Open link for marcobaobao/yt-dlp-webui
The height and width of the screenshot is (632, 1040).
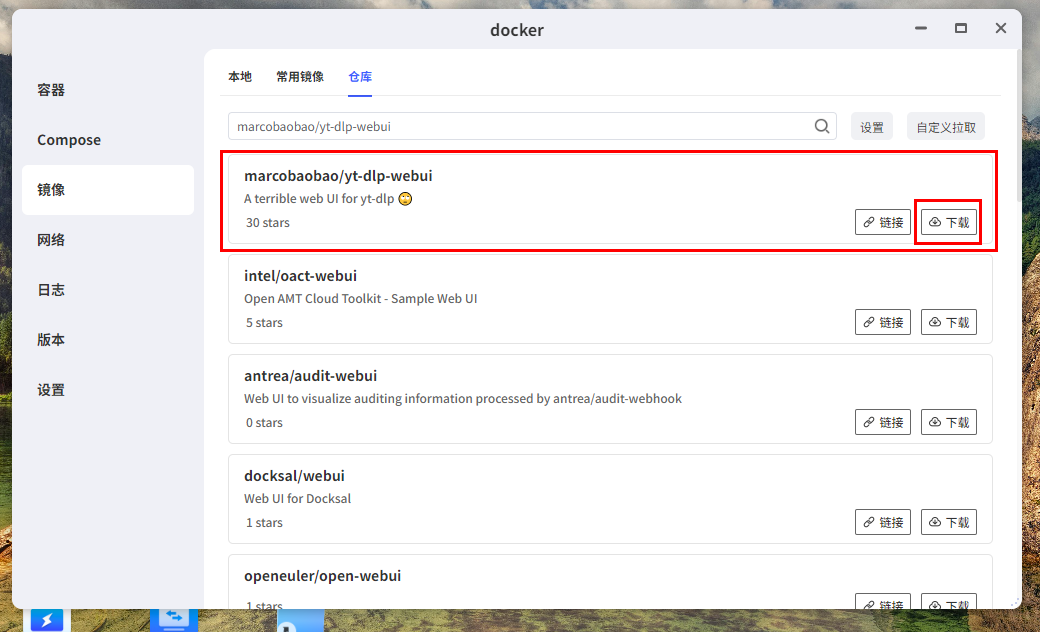[x=883, y=222]
